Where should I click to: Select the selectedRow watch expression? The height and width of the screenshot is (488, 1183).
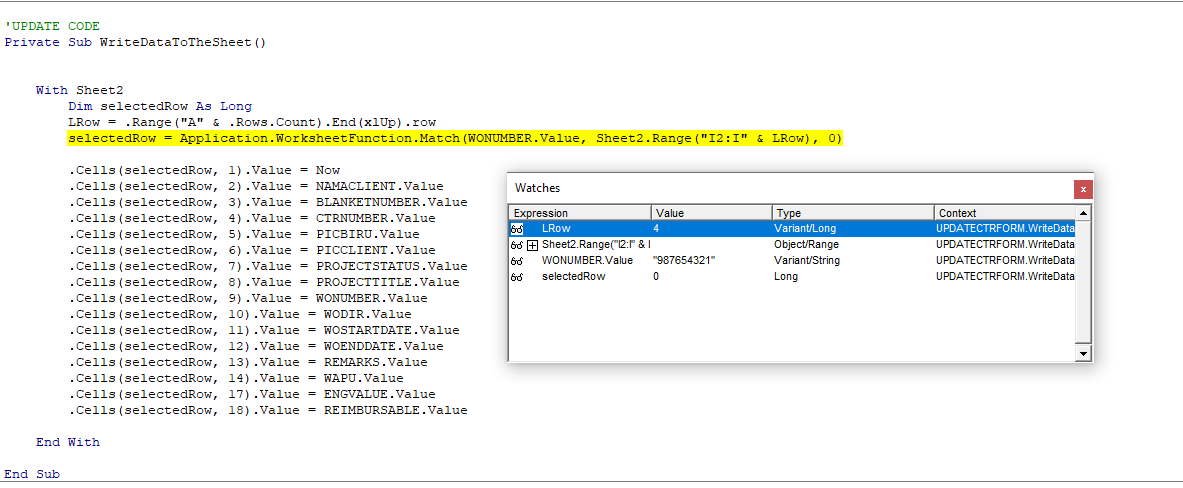(573, 278)
